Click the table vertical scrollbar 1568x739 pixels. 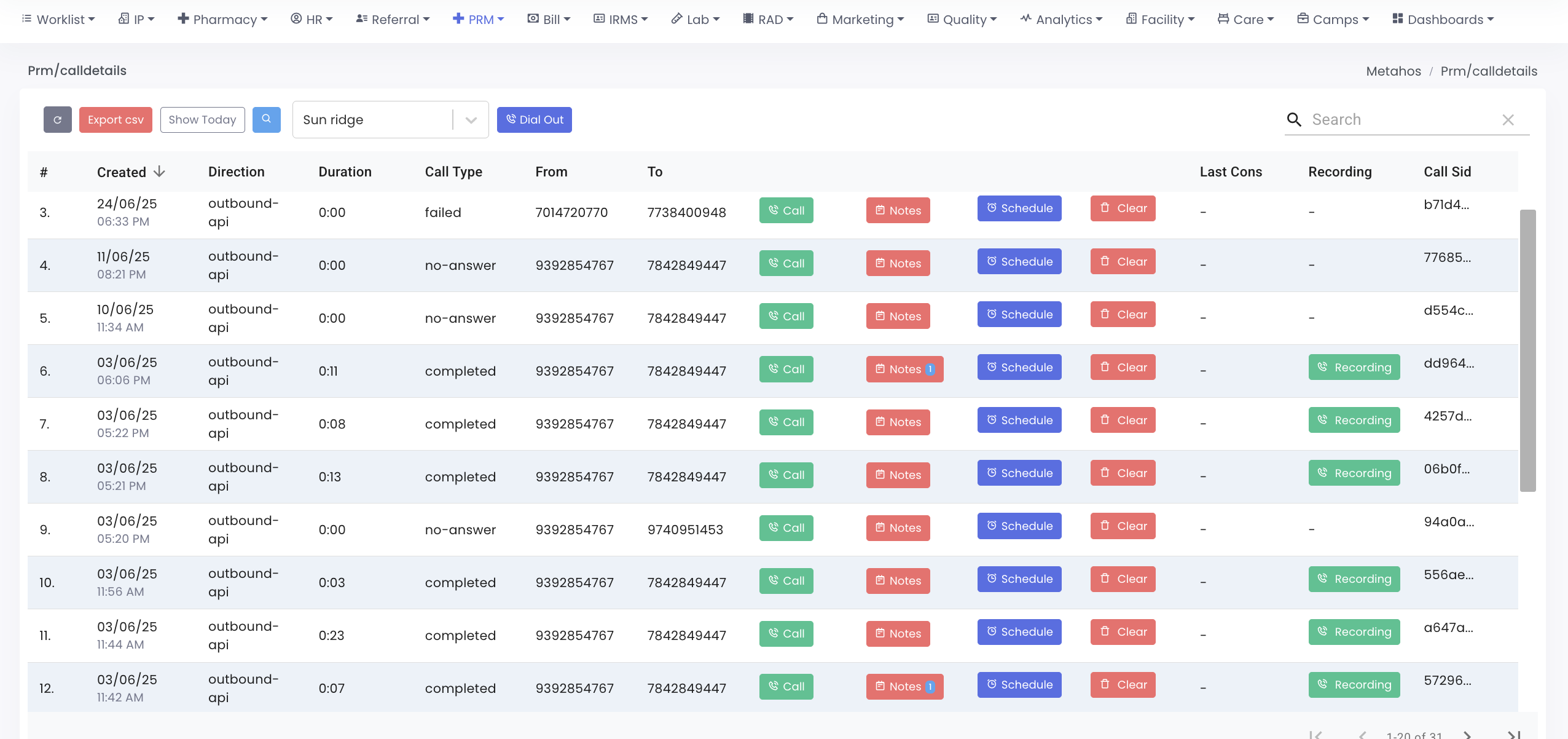1527,350
